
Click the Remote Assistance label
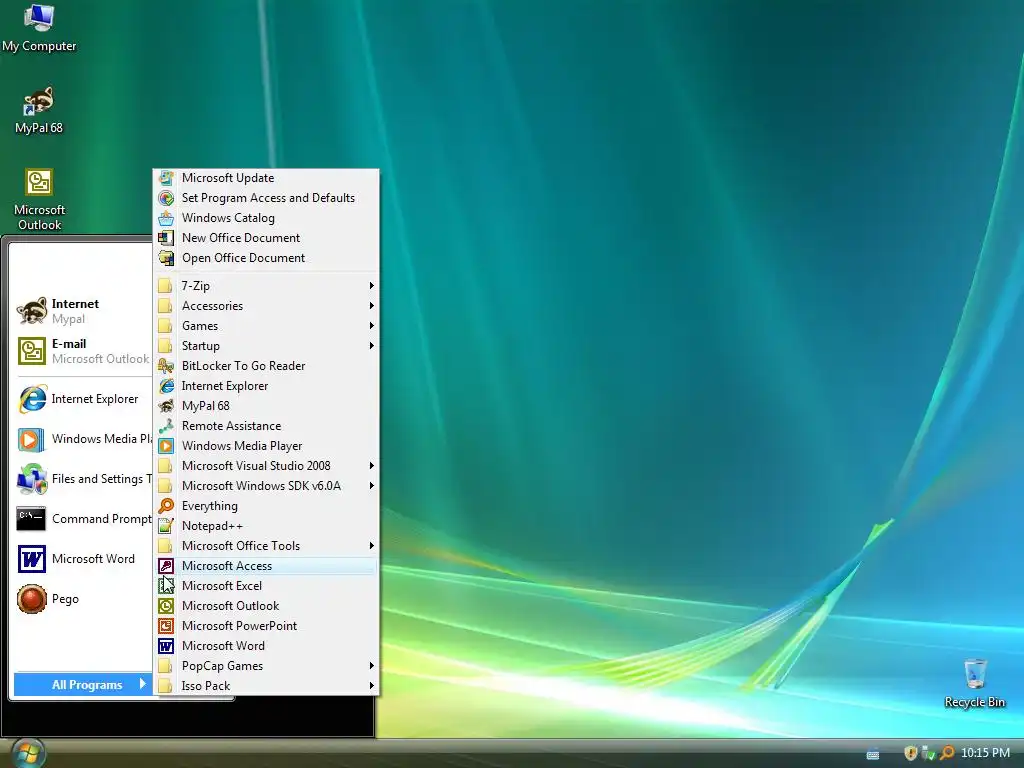pyautogui.click(x=231, y=426)
